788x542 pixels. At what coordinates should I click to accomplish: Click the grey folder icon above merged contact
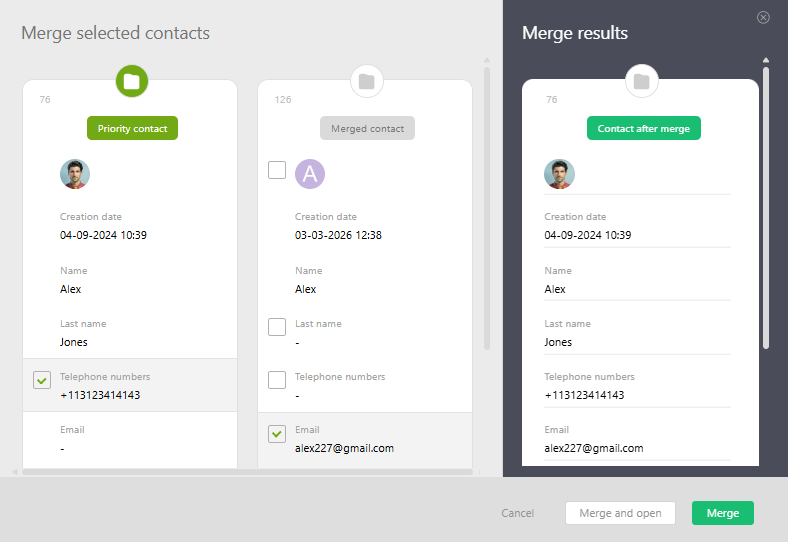point(367,81)
